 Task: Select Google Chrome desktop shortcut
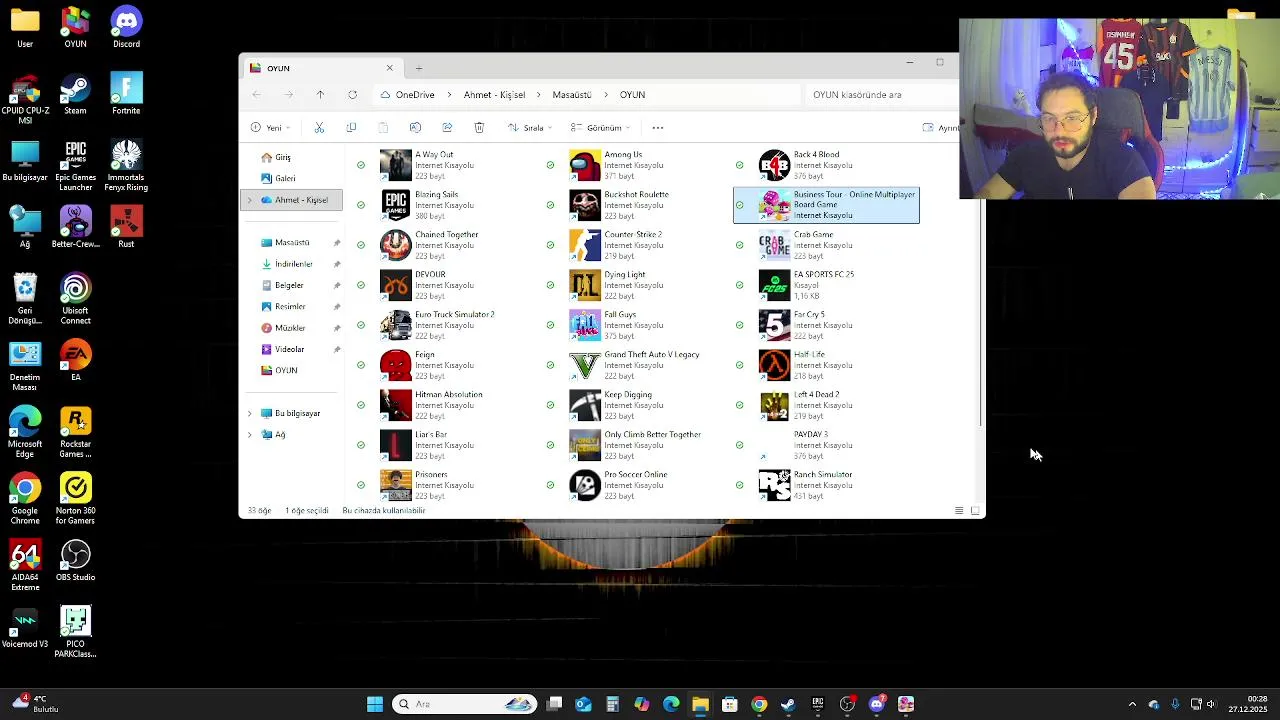point(25,498)
